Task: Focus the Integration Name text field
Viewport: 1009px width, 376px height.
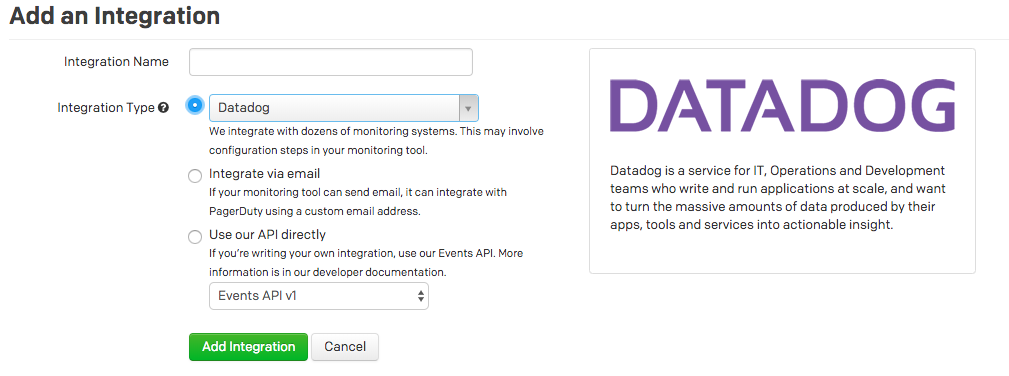Action: tap(331, 62)
